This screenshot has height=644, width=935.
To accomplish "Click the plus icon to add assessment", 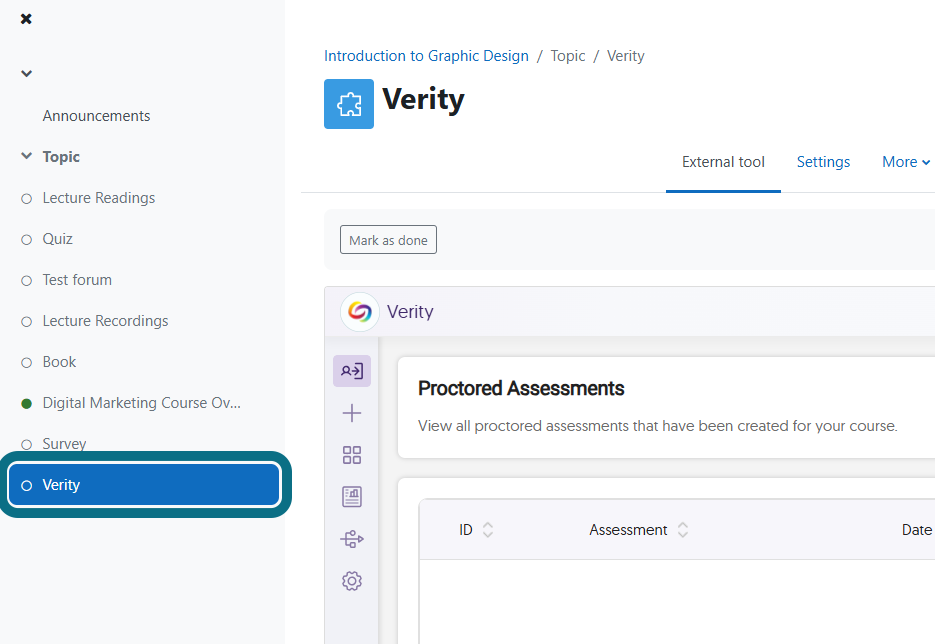I will (352, 413).
